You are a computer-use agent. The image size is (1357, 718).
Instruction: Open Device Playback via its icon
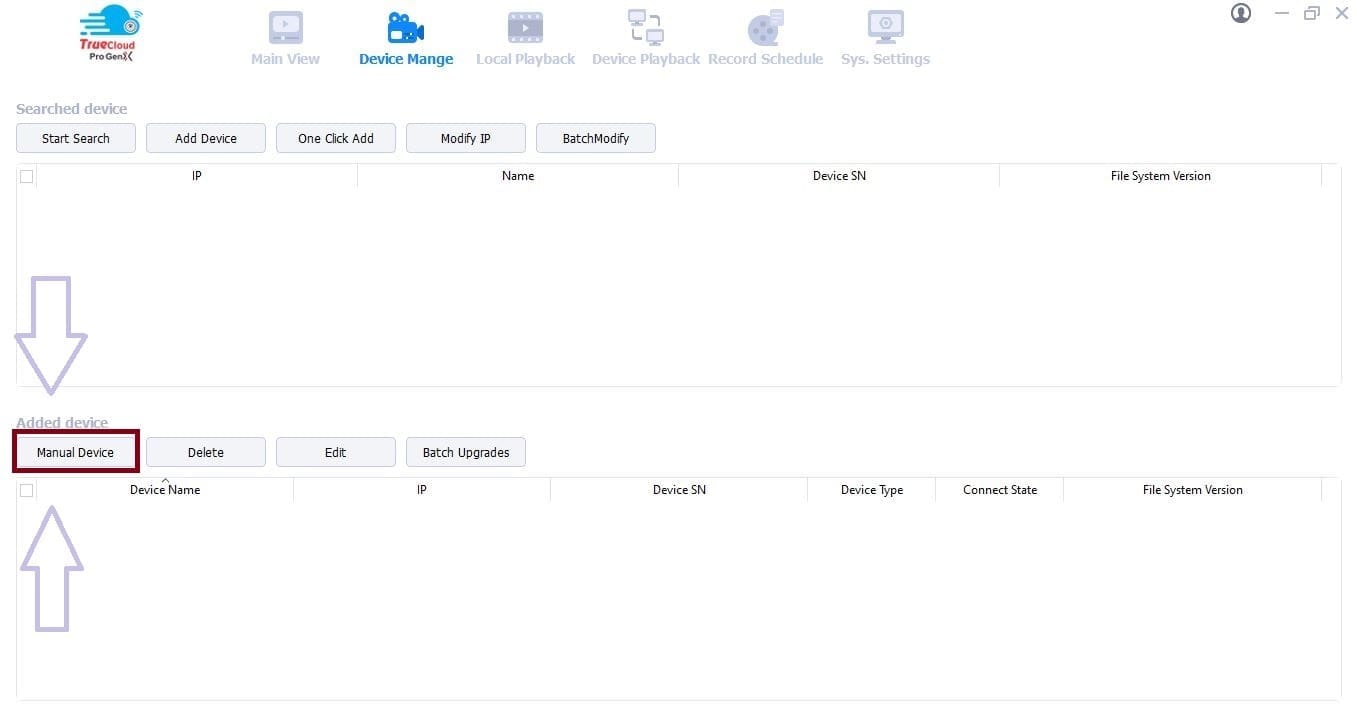pos(645,27)
